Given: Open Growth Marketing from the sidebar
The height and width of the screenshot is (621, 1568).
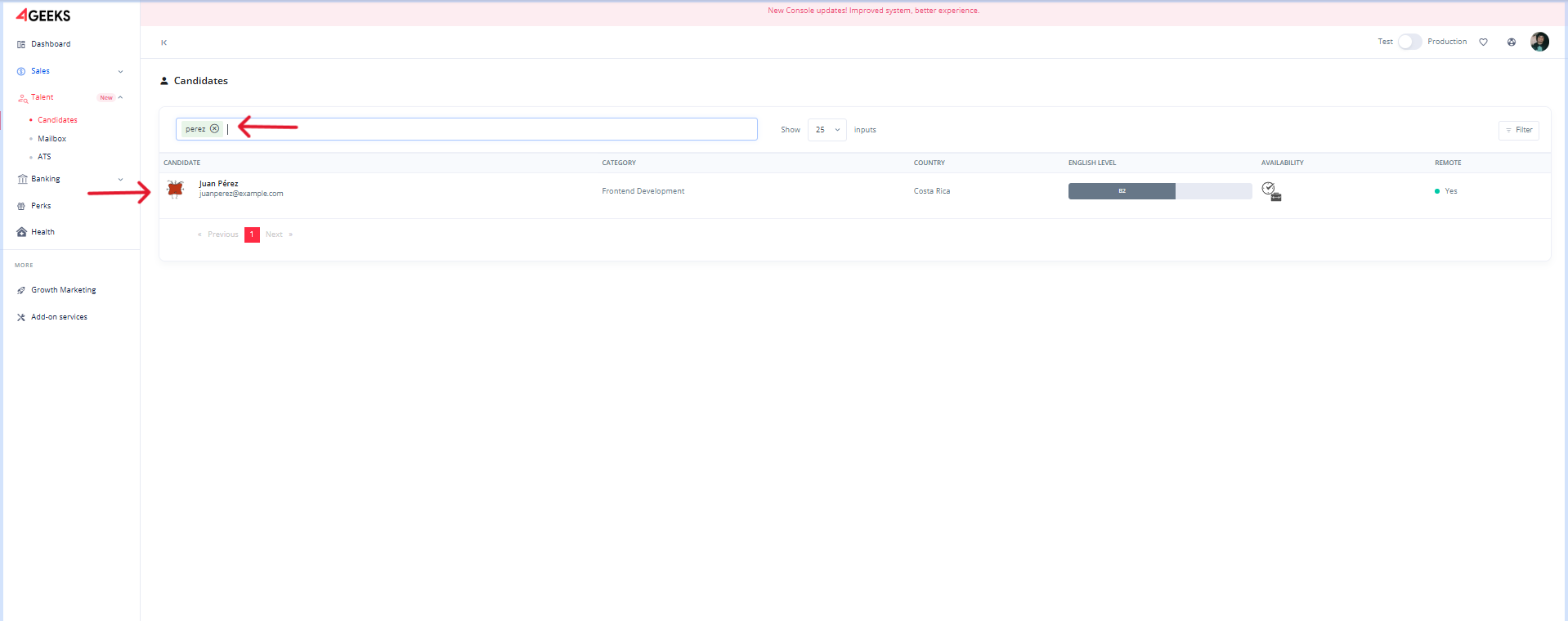Looking at the screenshot, I should coord(63,290).
